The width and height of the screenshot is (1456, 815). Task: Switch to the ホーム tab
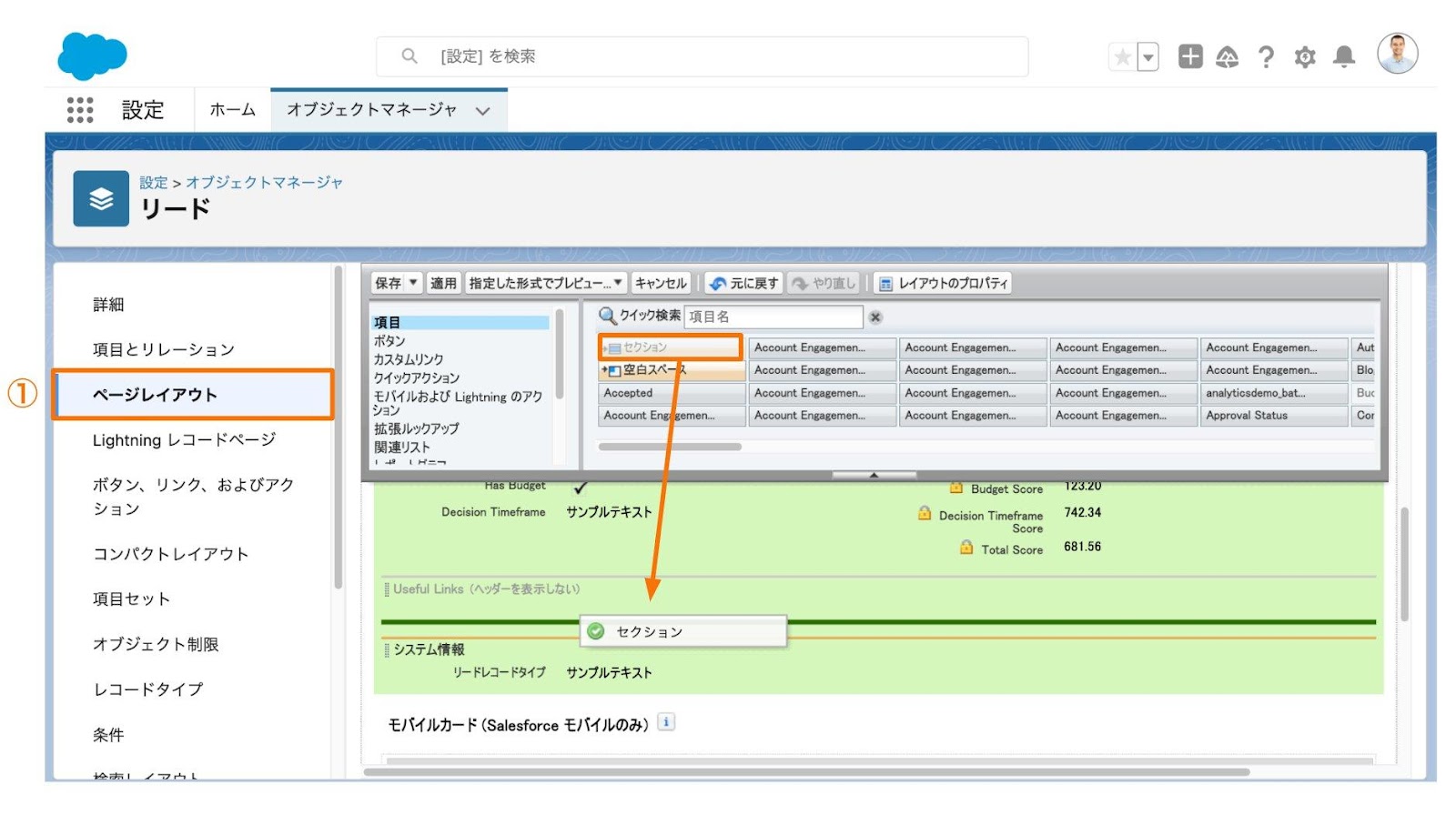[x=233, y=110]
